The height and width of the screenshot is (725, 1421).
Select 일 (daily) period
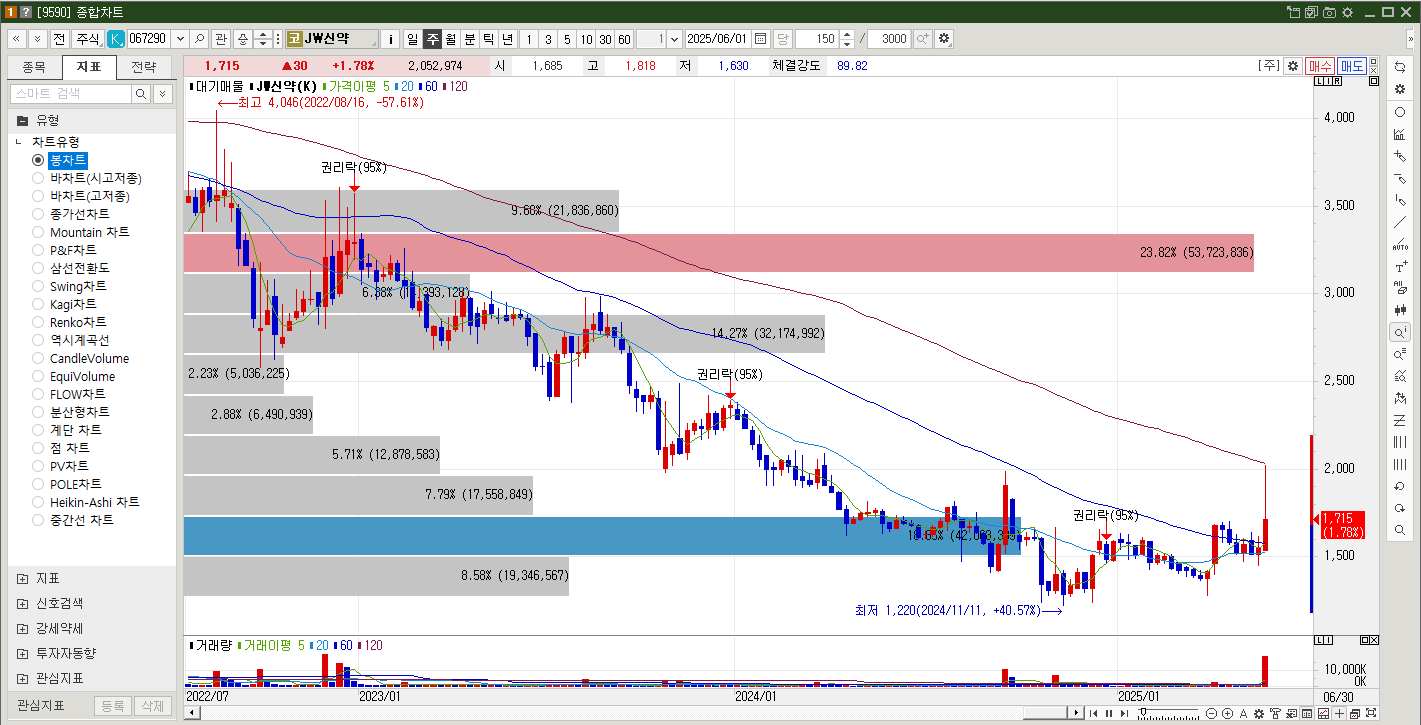coord(412,38)
